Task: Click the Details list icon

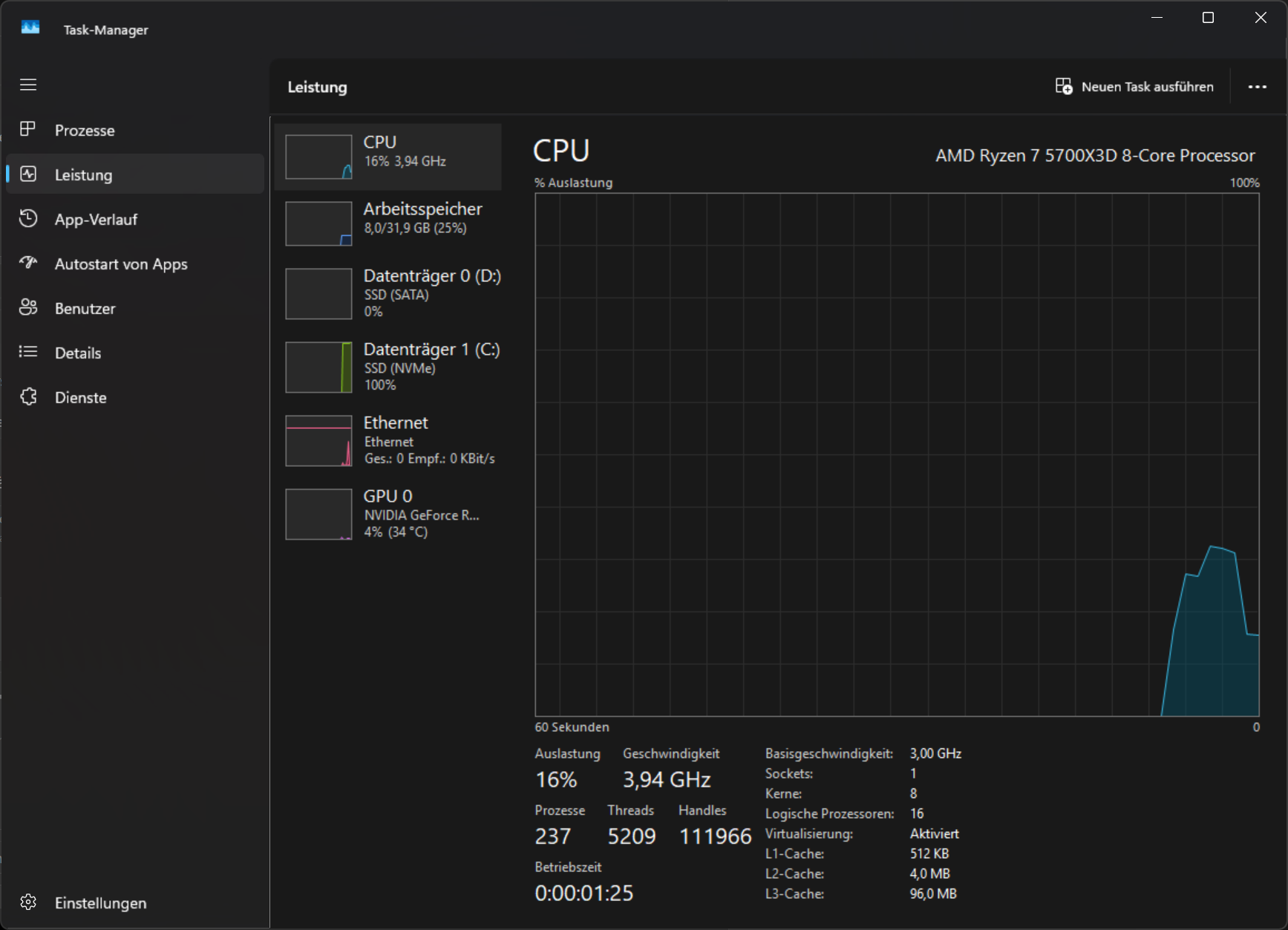Action: pos(28,352)
